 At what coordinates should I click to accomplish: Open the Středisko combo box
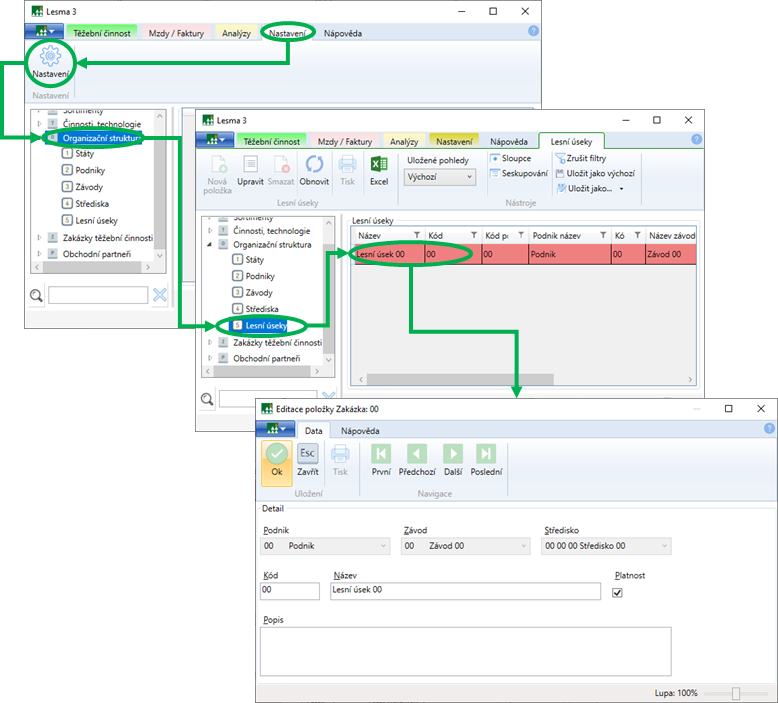click(x=605, y=546)
